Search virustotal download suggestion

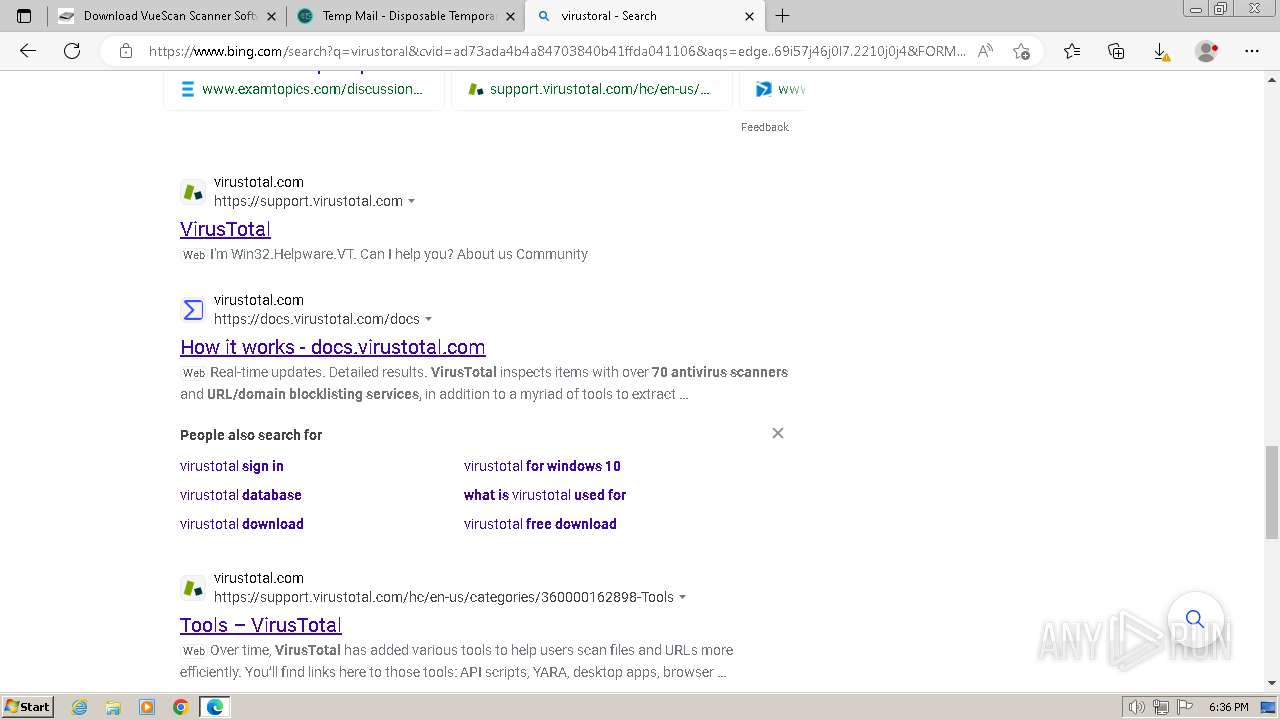(242, 524)
